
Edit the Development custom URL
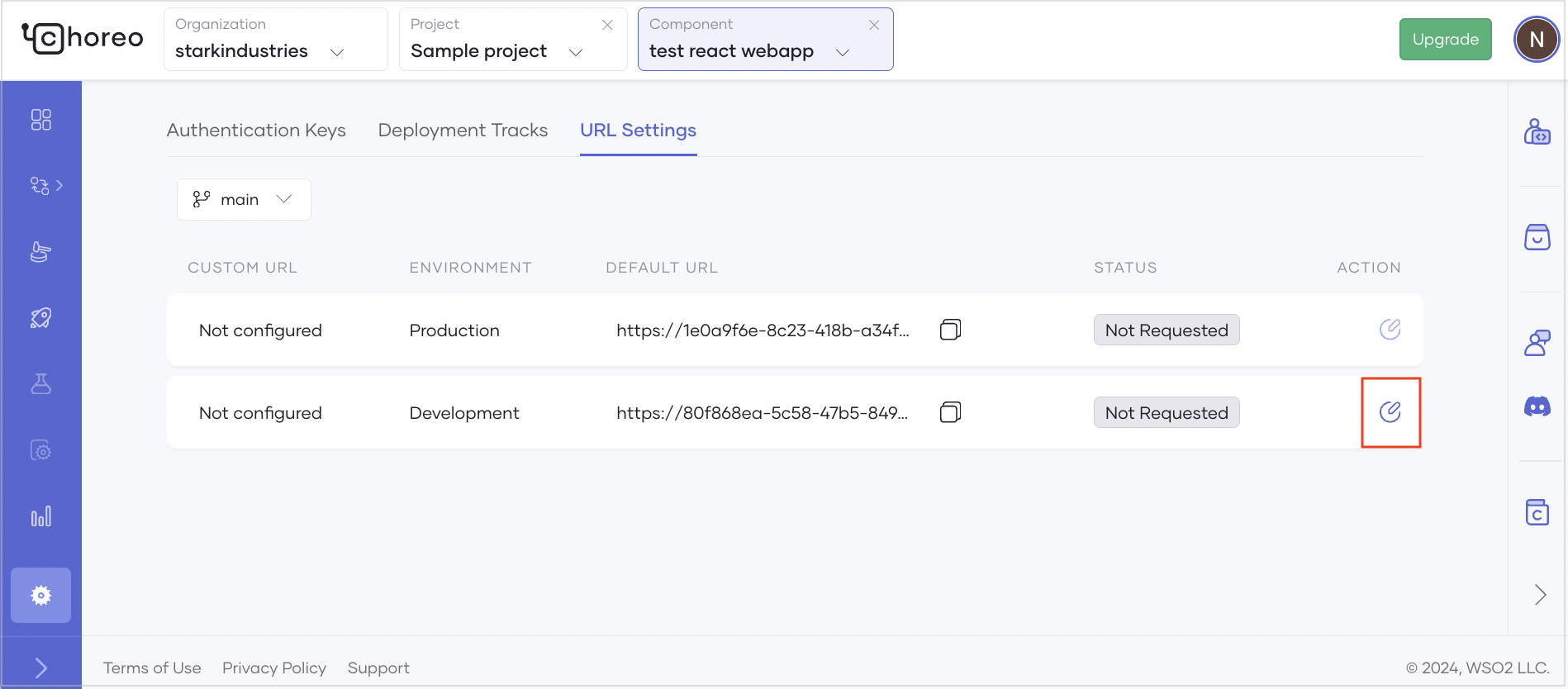point(1390,411)
